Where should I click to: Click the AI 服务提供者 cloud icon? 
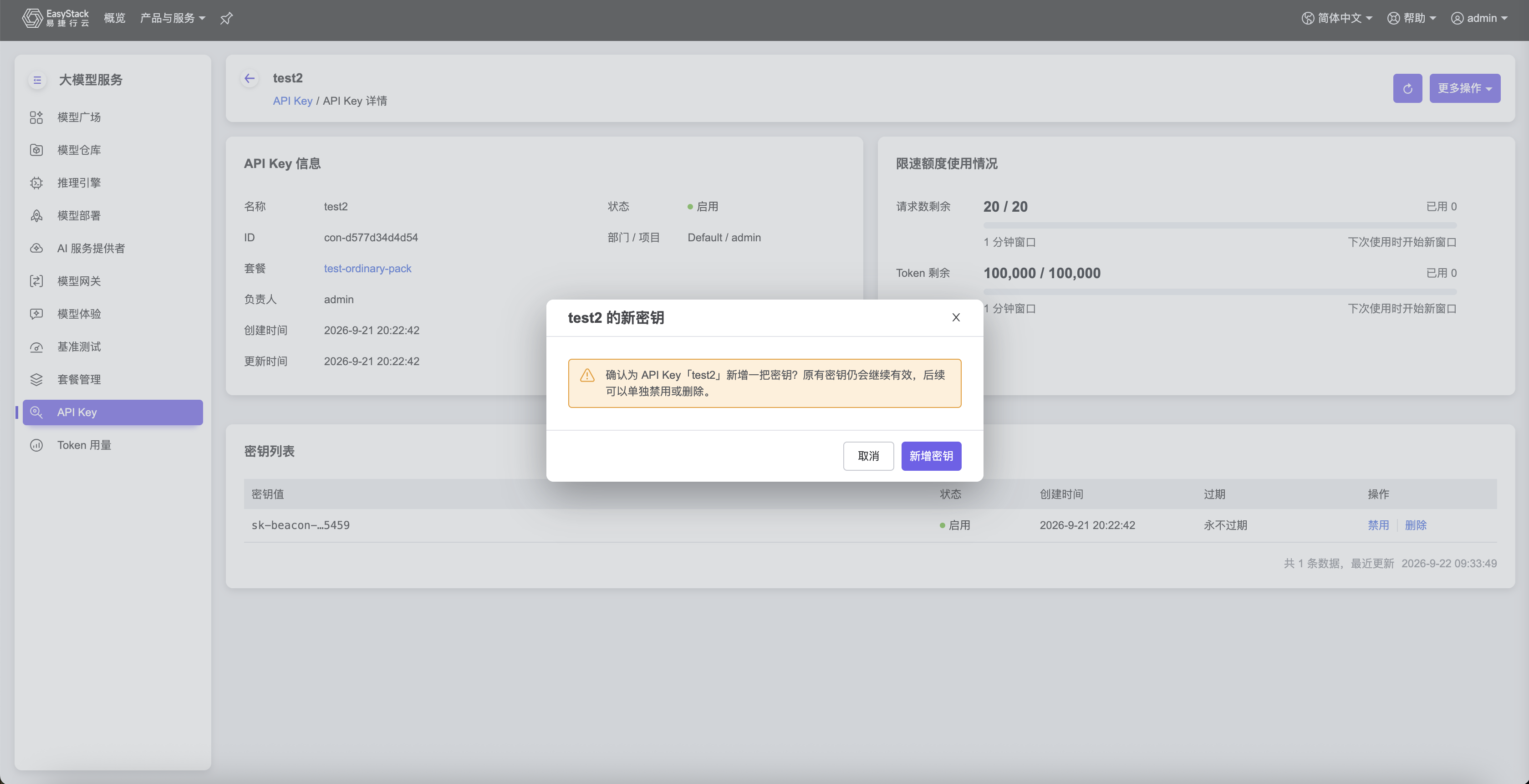point(36,248)
